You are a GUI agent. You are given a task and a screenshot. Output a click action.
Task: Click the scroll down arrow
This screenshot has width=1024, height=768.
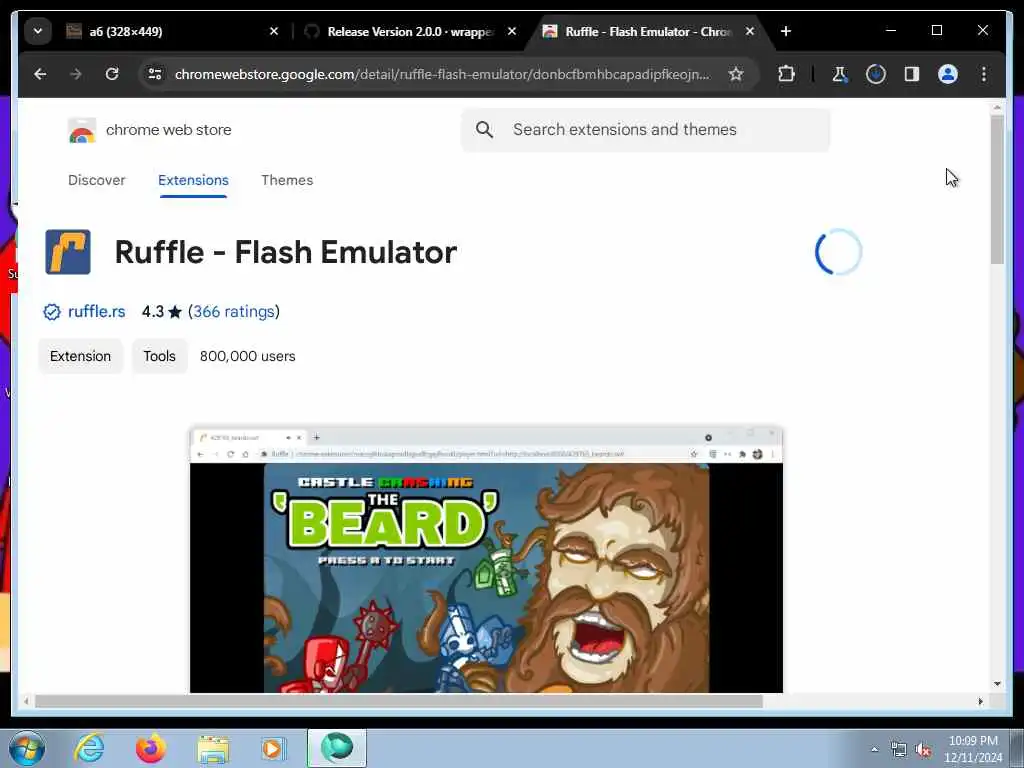pyautogui.click(x=997, y=684)
